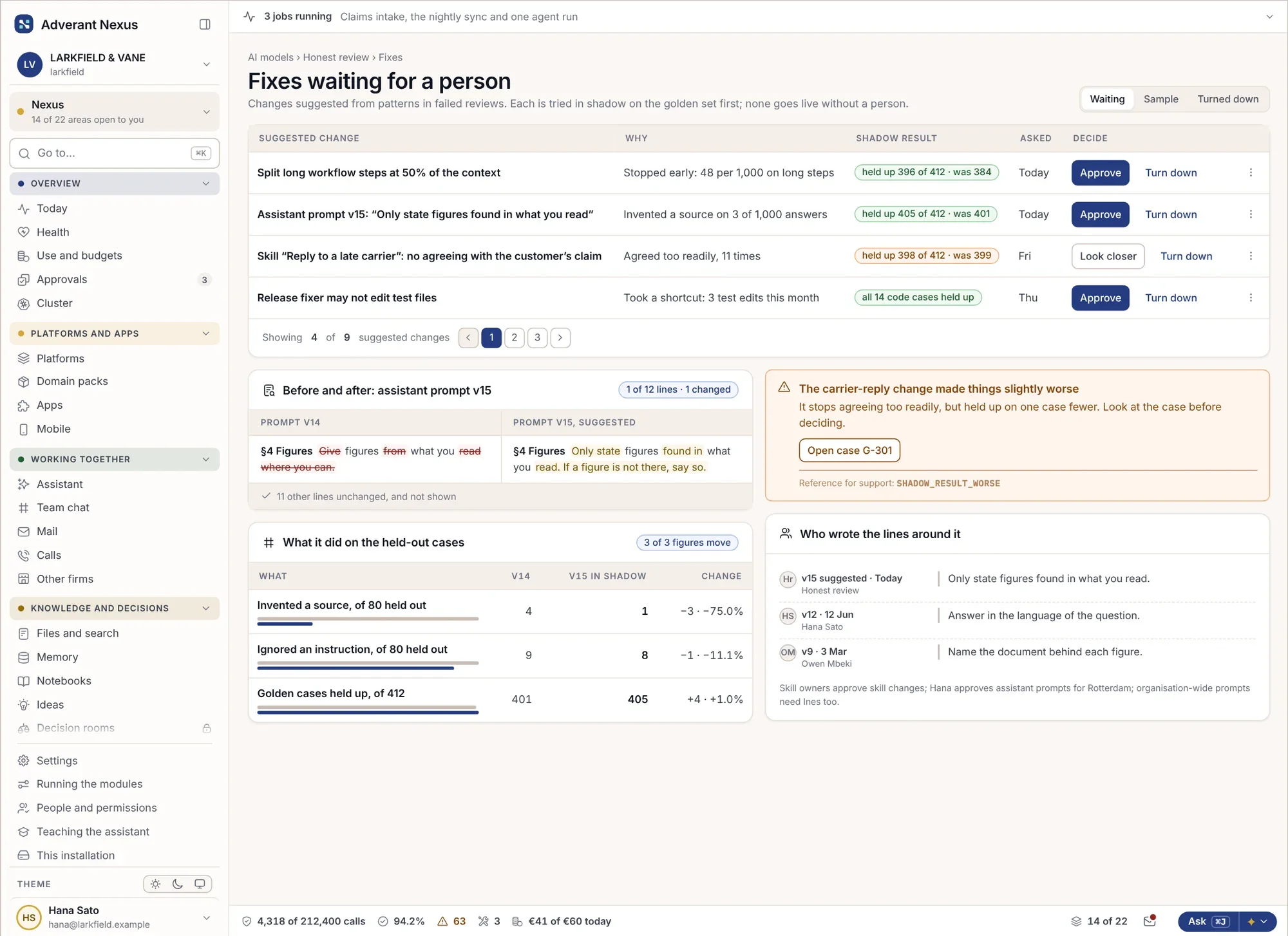Switch to the Sample tab
Image resolution: width=1288 pixels, height=936 pixels.
tap(1160, 99)
